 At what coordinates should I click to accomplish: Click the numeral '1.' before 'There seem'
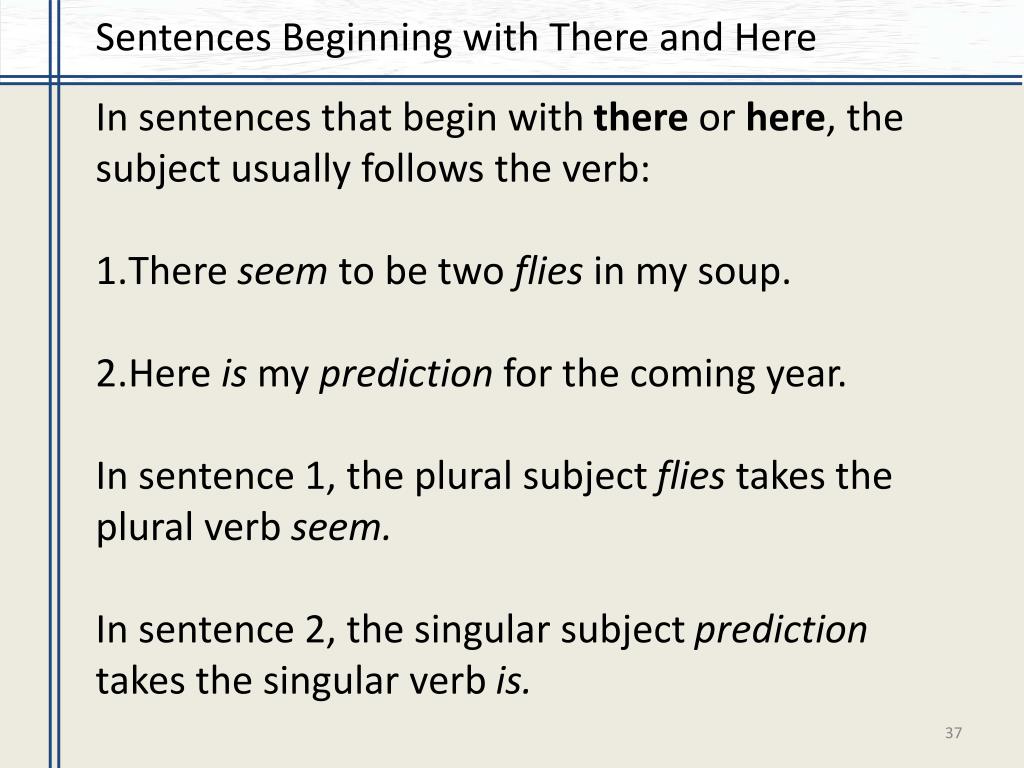[112, 271]
